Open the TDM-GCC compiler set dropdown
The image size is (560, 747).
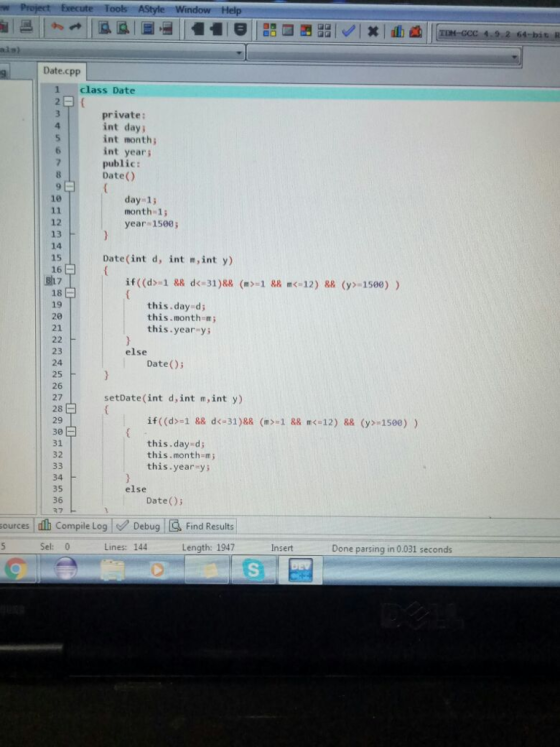tap(497, 34)
